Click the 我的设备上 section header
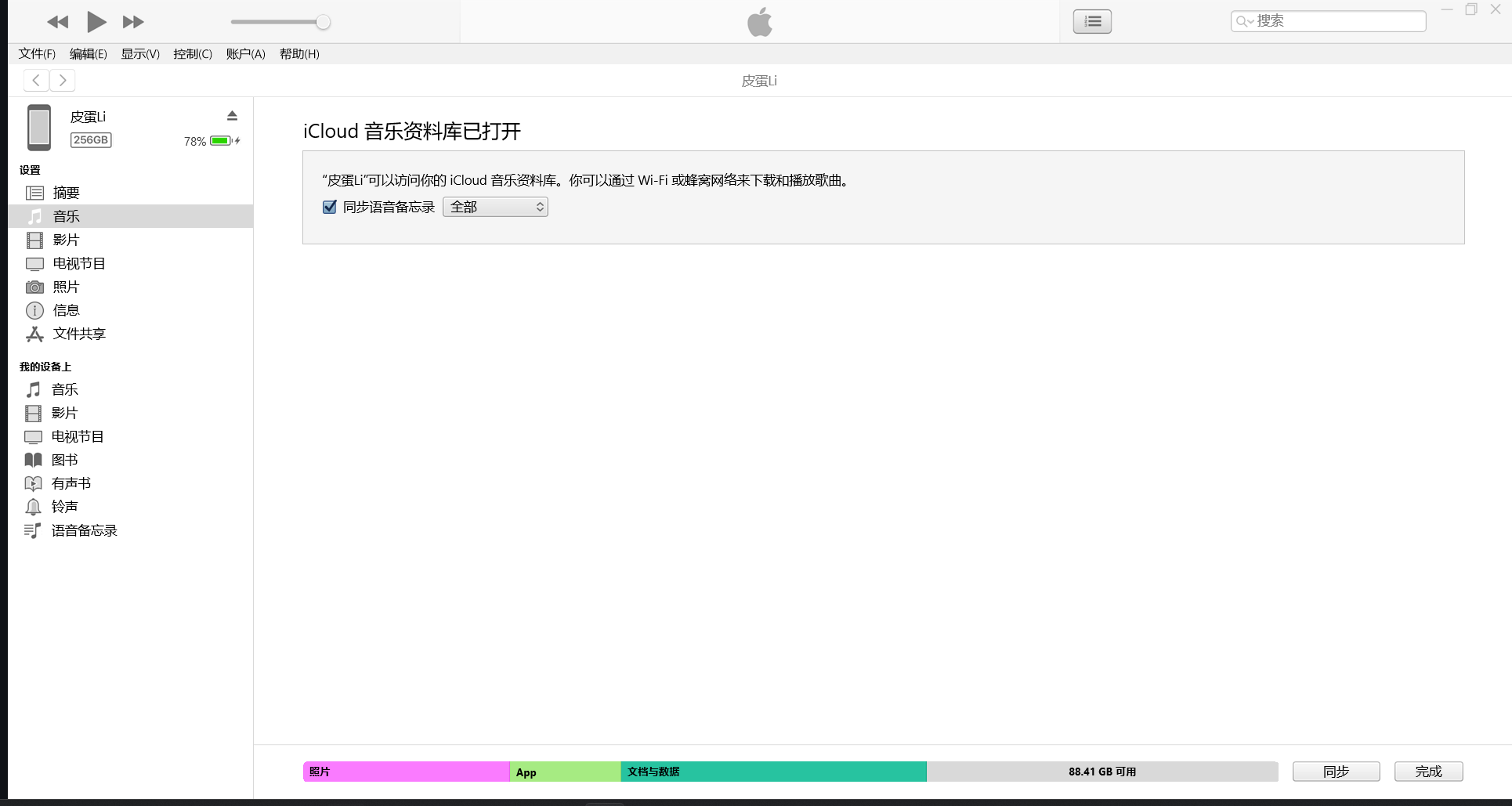Screen dimensions: 1512x806 click(x=45, y=367)
